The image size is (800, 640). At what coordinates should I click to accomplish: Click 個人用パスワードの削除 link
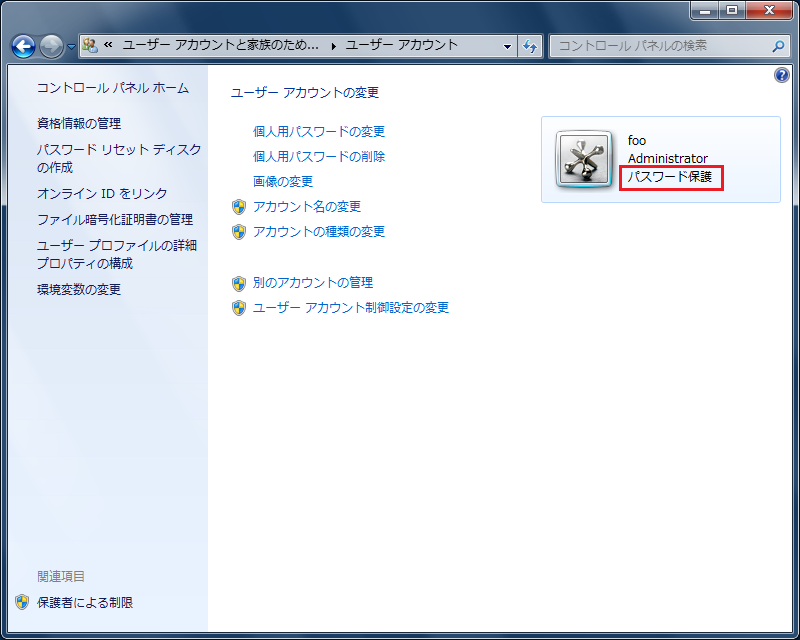[x=319, y=156]
